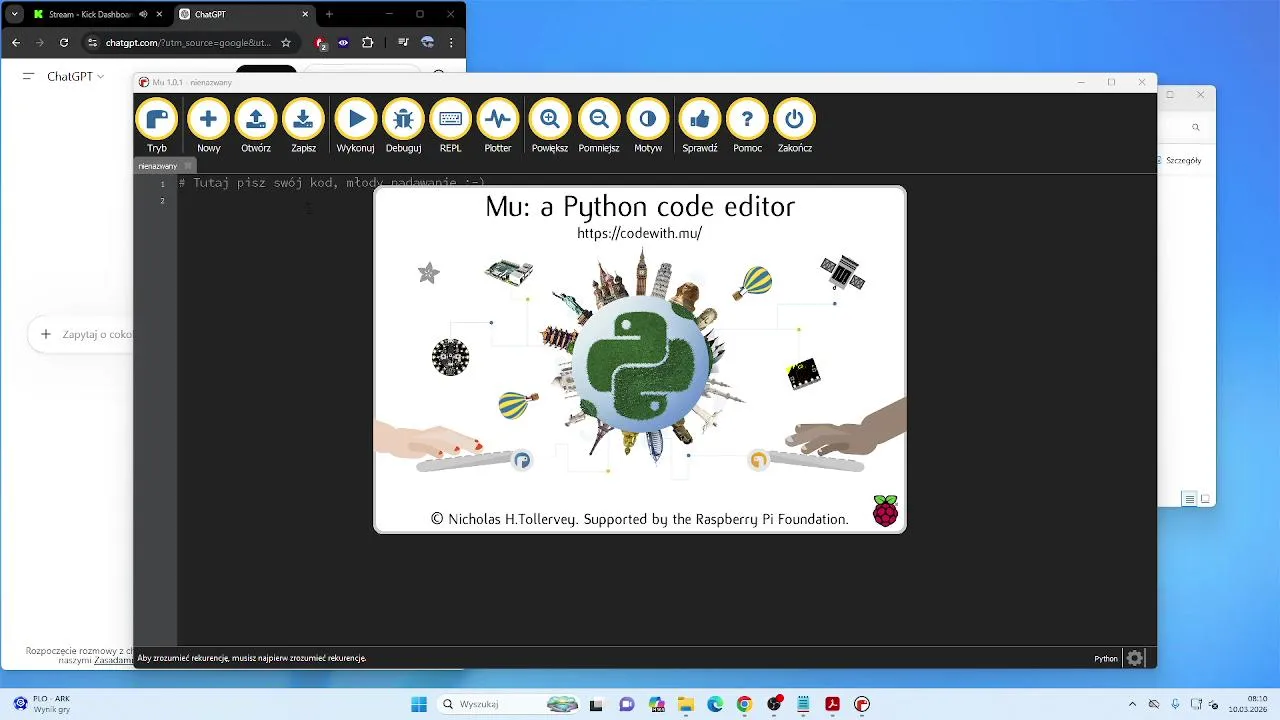Screen dimensions: 1280x720
Task: Open red extension with badge 2
Action: (x=320, y=43)
